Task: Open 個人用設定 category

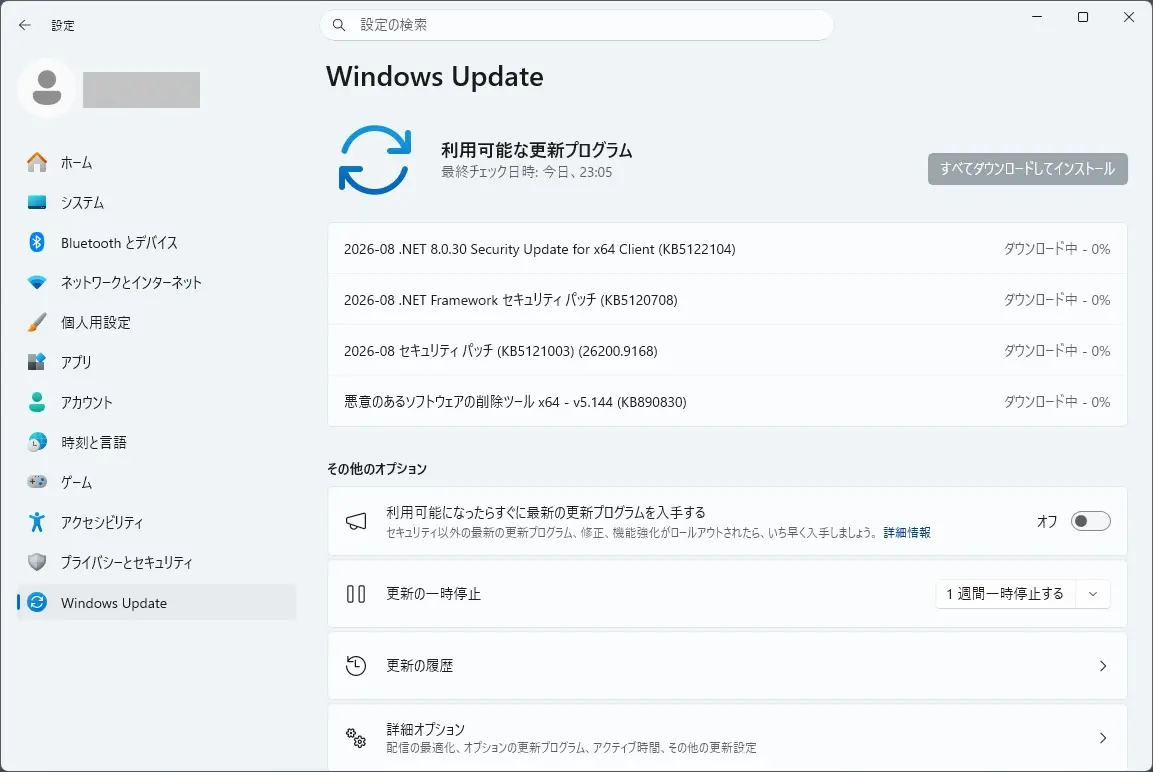Action: click(156, 322)
